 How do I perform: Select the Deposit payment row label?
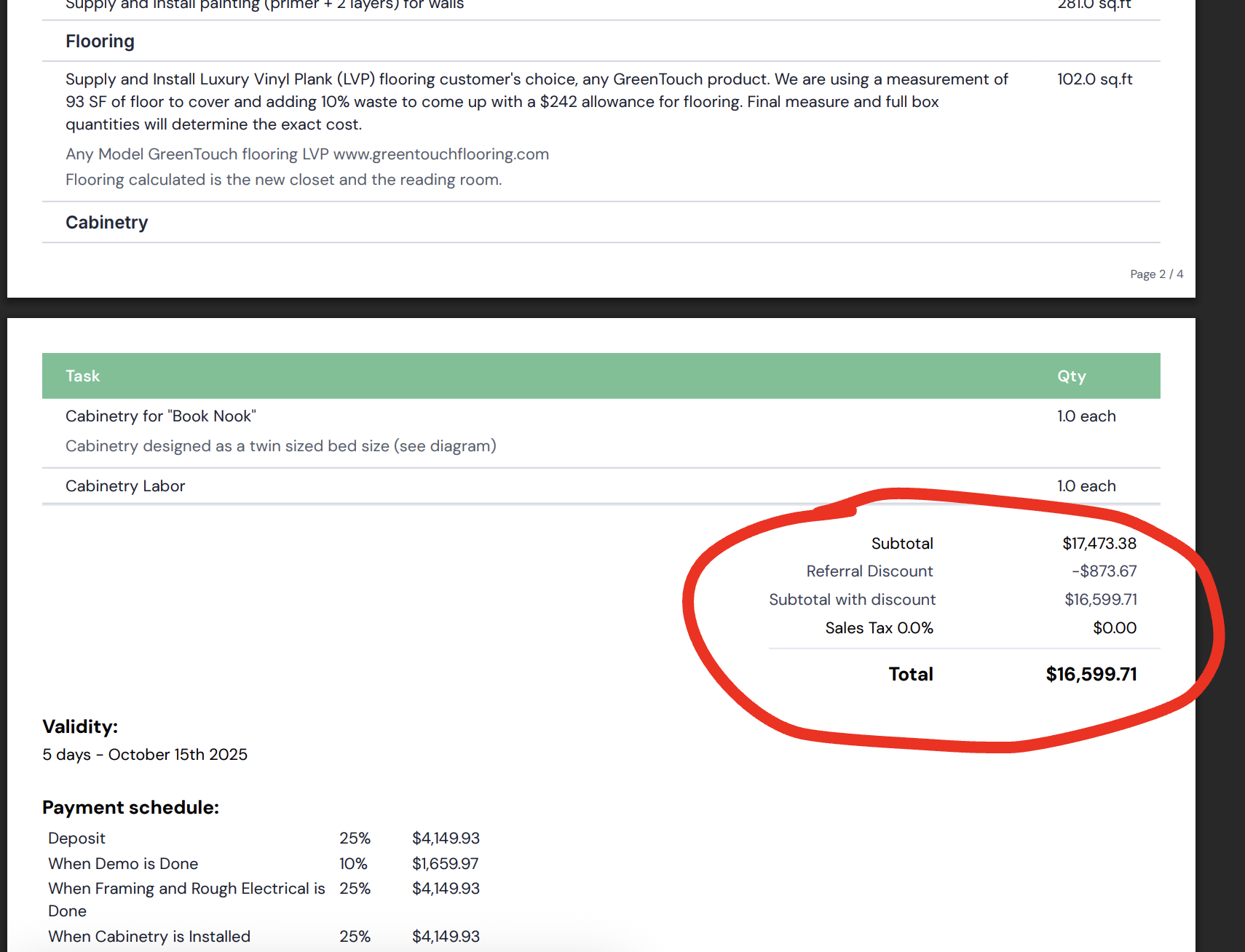(76, 838)
